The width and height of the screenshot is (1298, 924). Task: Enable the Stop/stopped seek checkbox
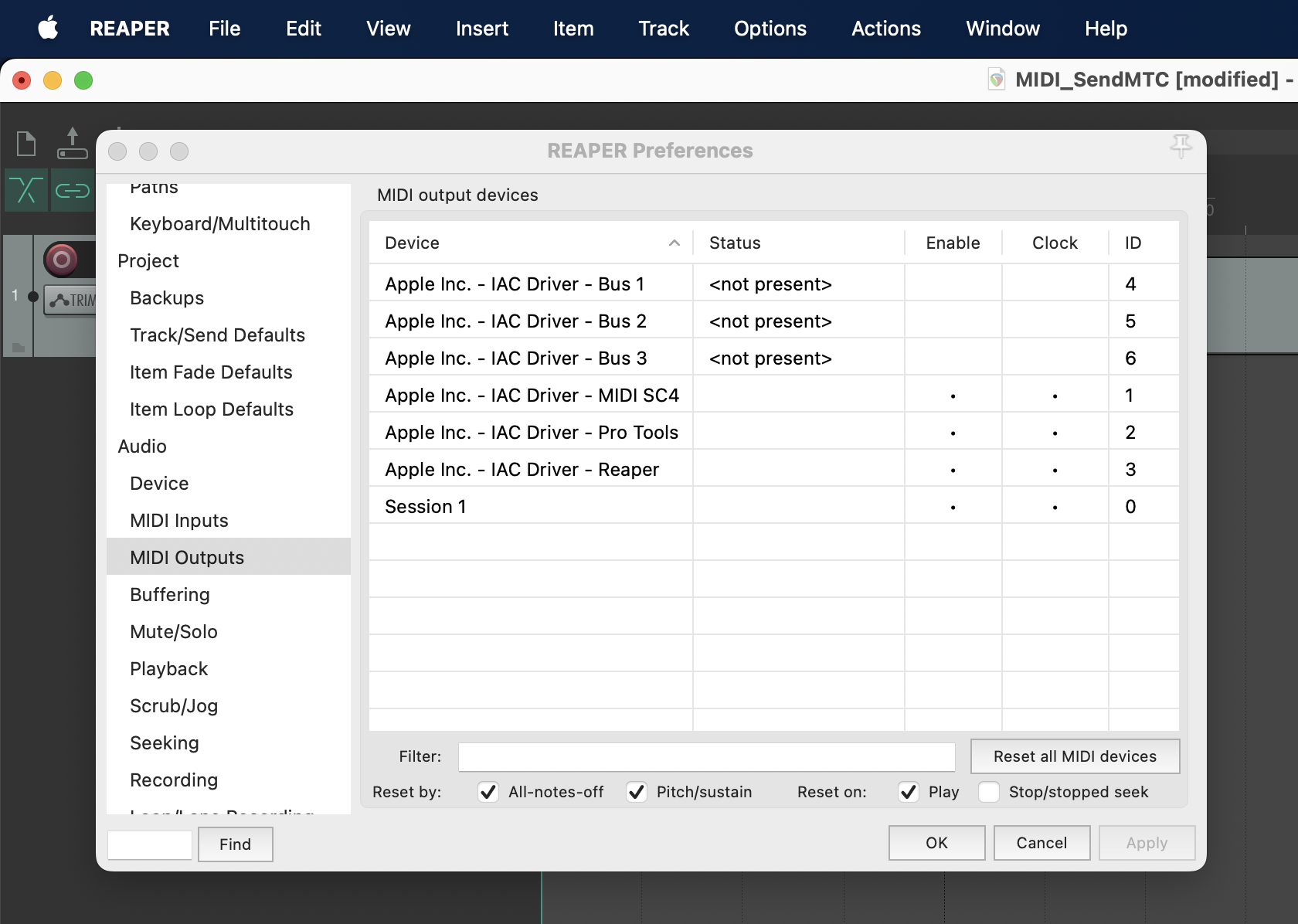[988, 792]
